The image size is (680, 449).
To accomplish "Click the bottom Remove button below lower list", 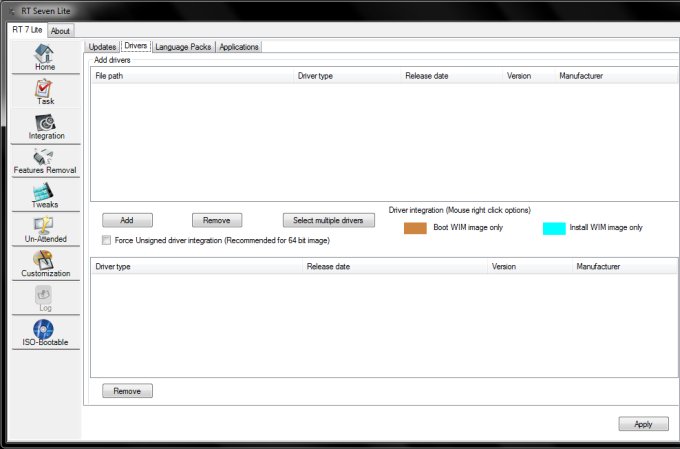I will click(x=127, y=391).
